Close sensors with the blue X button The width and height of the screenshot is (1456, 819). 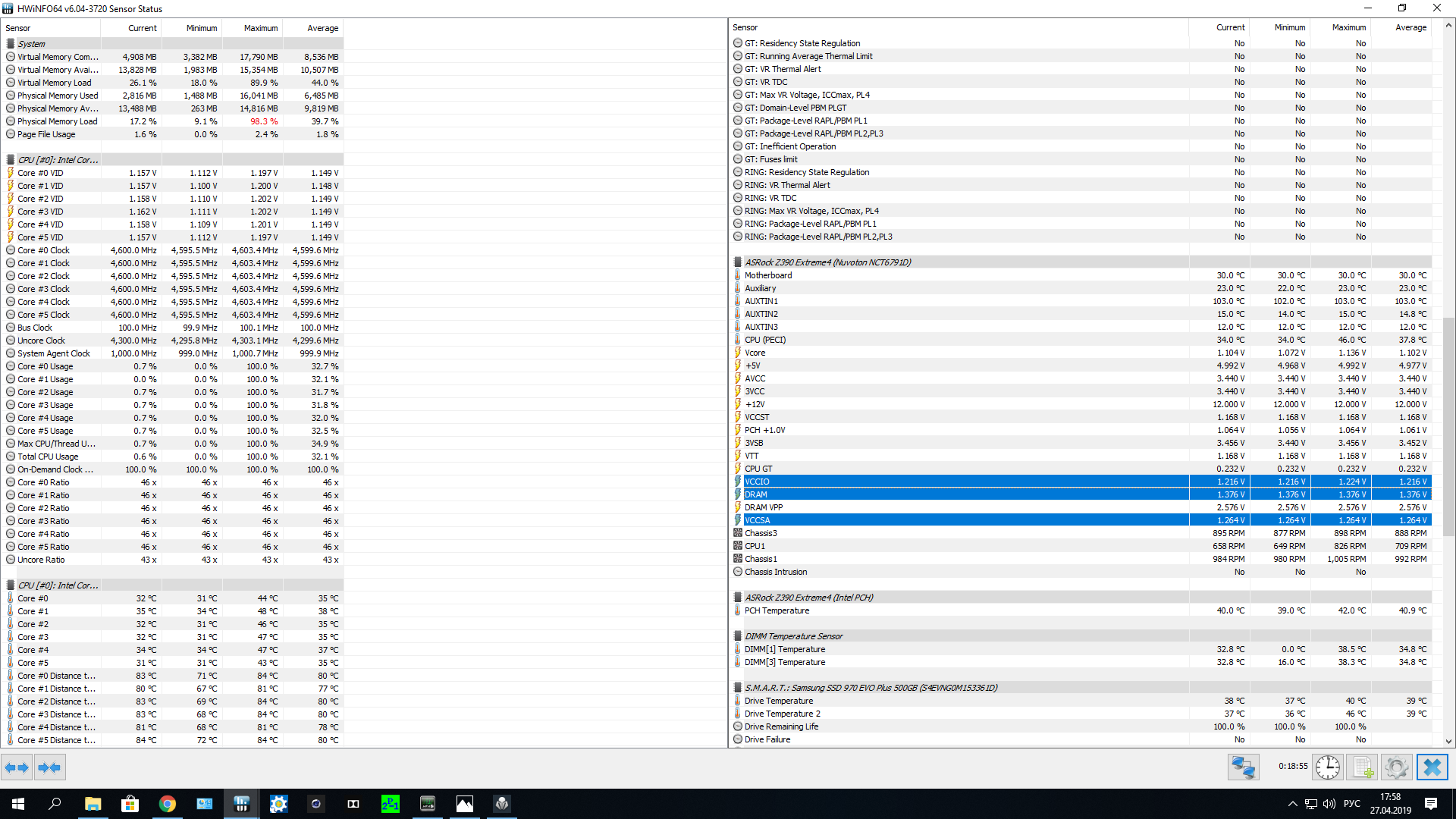pyautogui.click(x=1432, y=767)
